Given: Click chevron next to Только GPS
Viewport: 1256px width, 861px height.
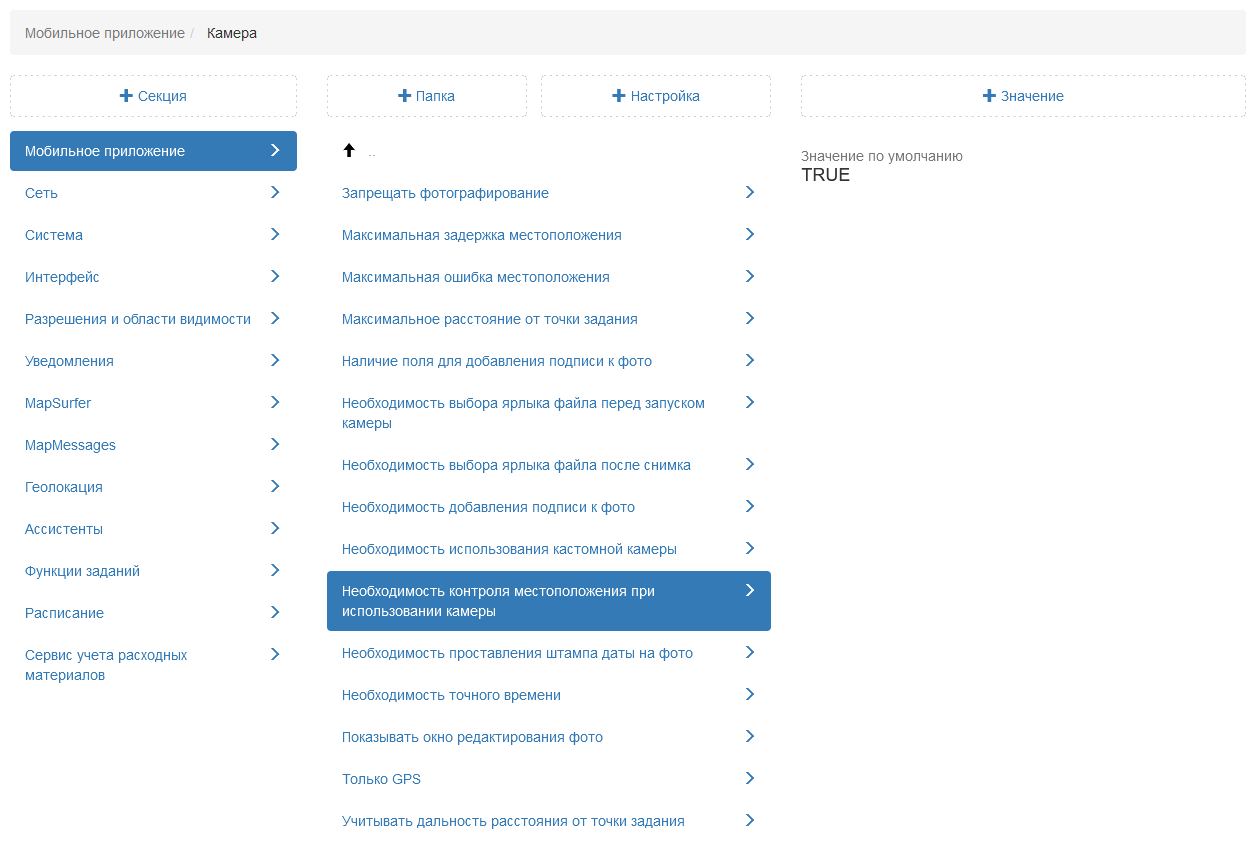Looking at the screenshot, I should coord(750,778).
